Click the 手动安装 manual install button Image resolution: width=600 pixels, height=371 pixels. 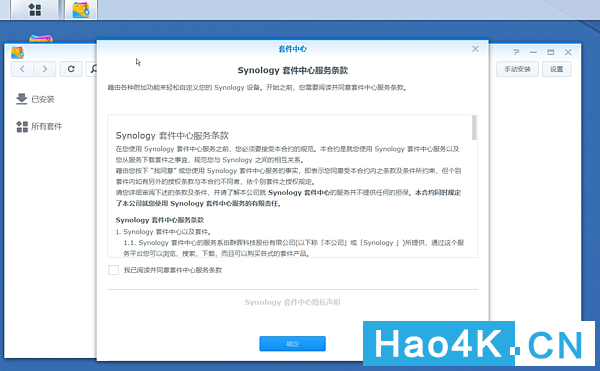(x=517, y=69)
